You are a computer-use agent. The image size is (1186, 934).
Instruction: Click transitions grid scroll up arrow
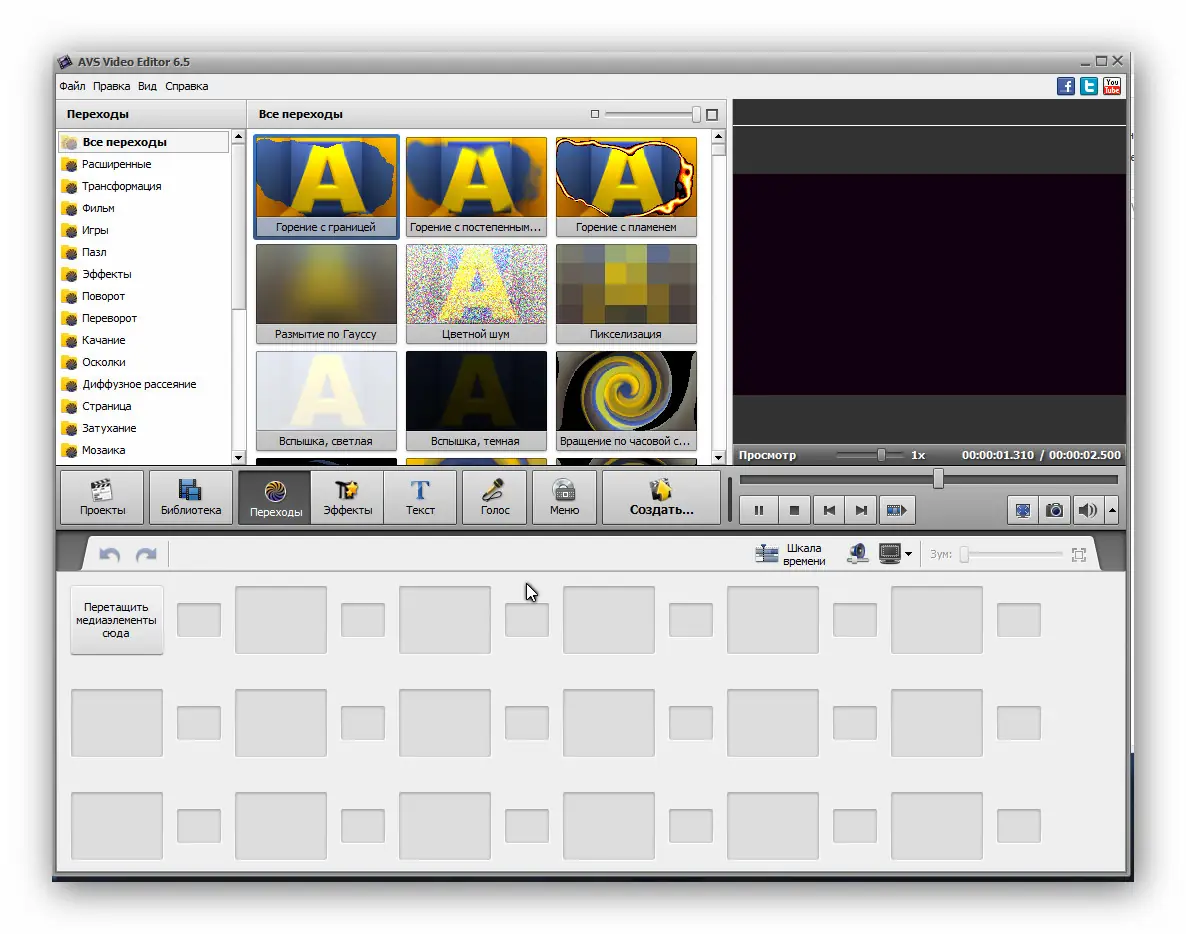click(719, 136)
